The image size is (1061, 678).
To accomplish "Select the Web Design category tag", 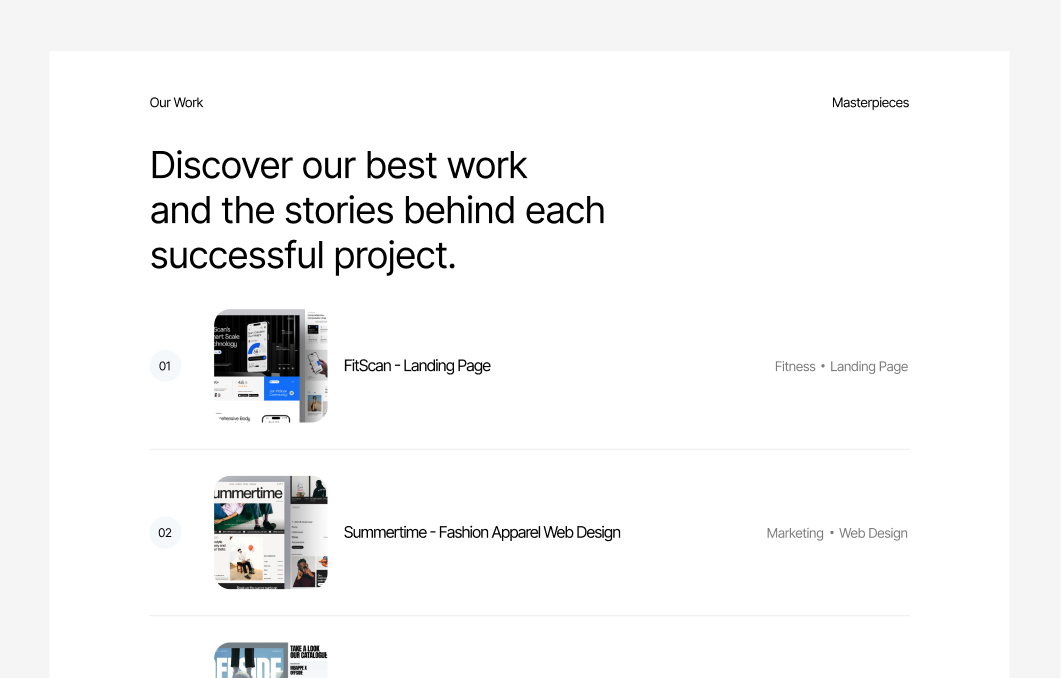I will point(873,533).
